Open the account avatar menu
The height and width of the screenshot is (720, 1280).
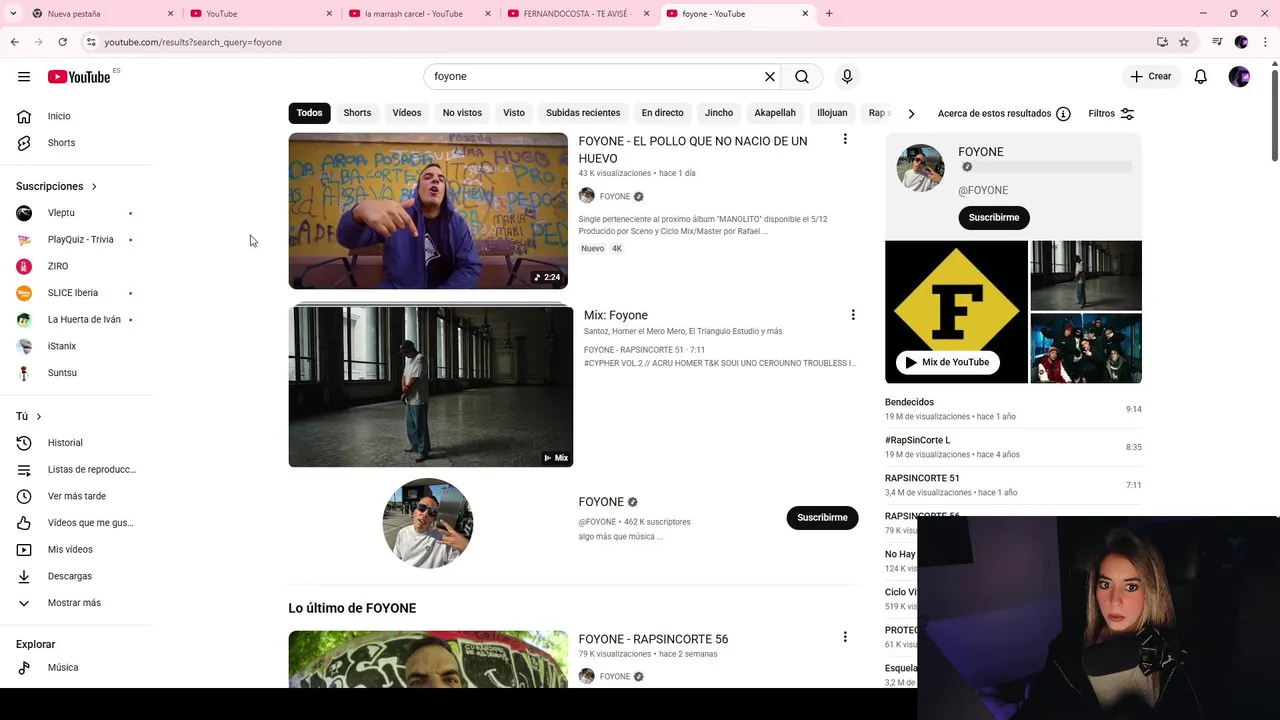click(x=1239, y=77)
